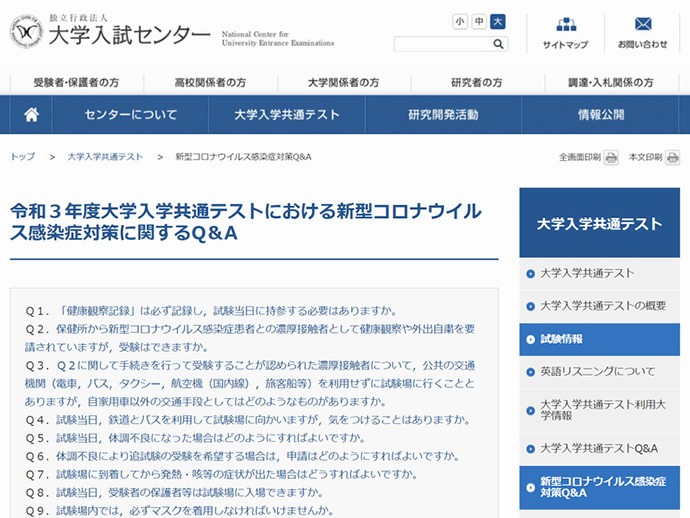Open Q4 鉄道とバス question link
The image size is (690, 518).
pyautogui.click(x=263, y=419)
